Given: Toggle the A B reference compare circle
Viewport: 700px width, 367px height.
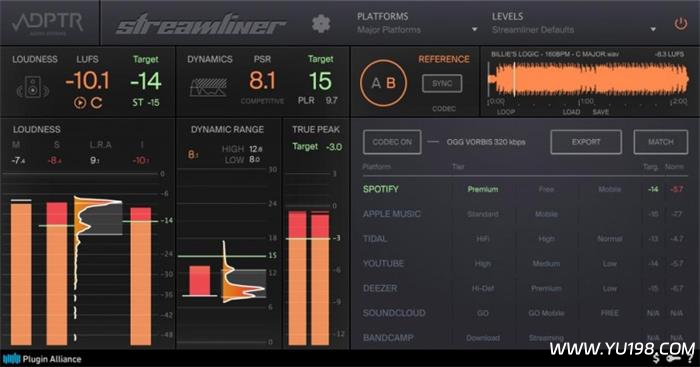Looking at the screenshot, I should (383, 83).
